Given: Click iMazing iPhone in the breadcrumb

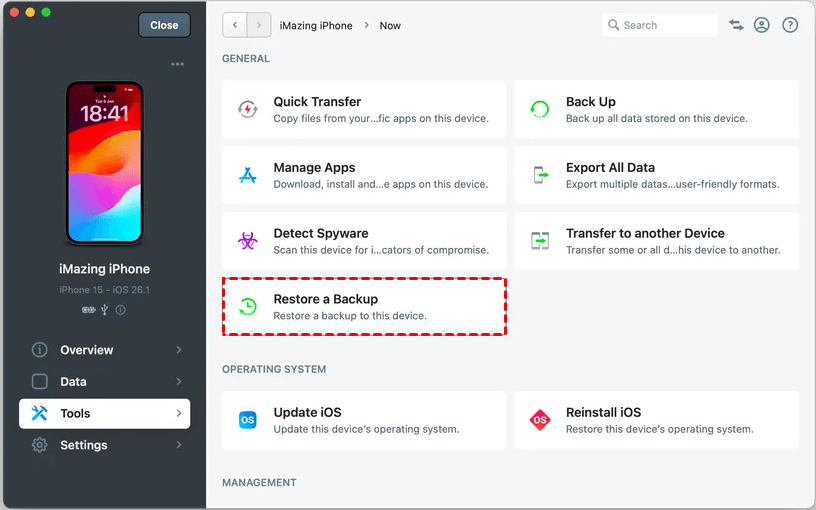Looking at the screenshot, I should tap(316, 26).
